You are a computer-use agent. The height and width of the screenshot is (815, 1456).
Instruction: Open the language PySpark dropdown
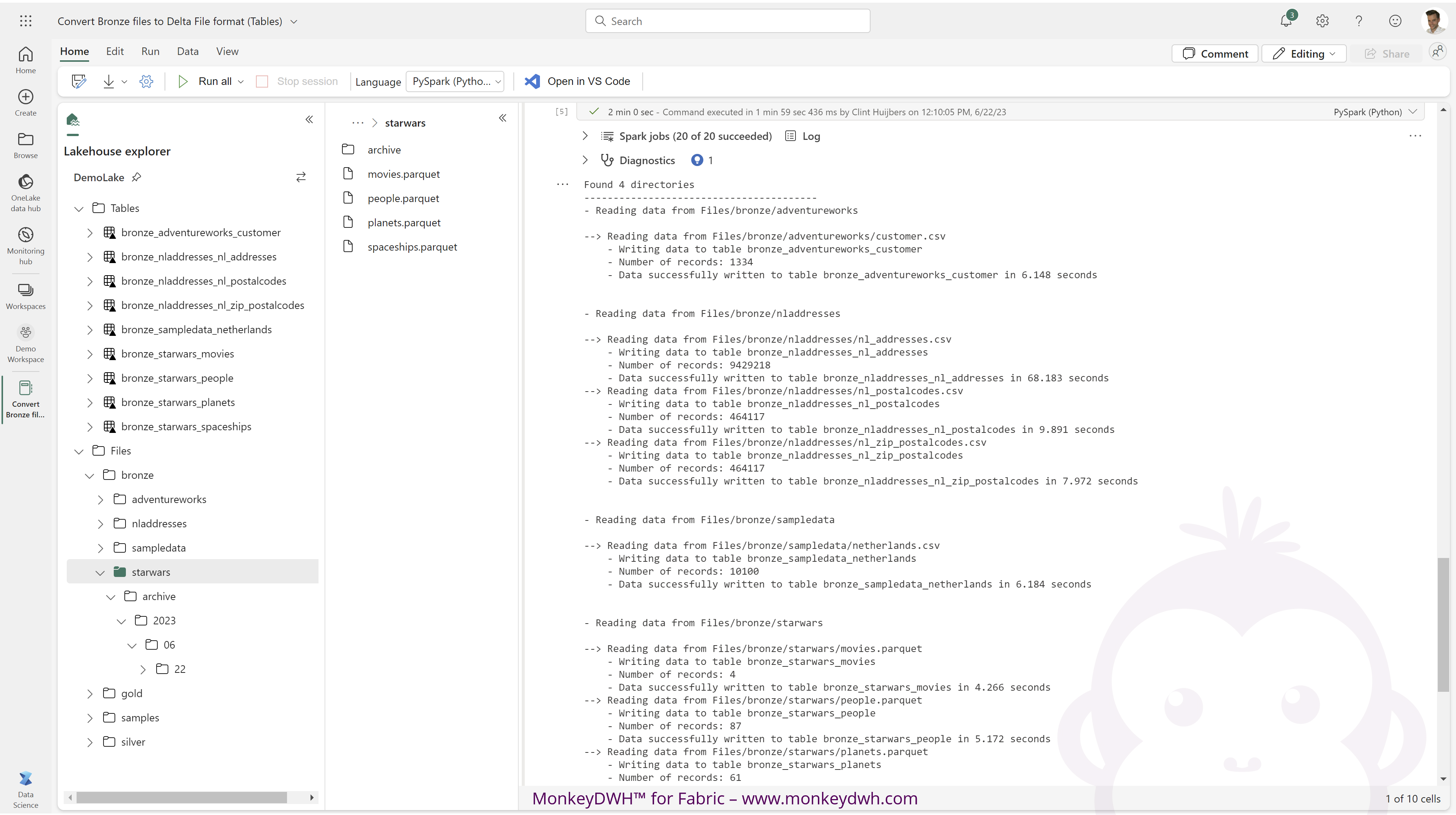click(x=455, y=81)
